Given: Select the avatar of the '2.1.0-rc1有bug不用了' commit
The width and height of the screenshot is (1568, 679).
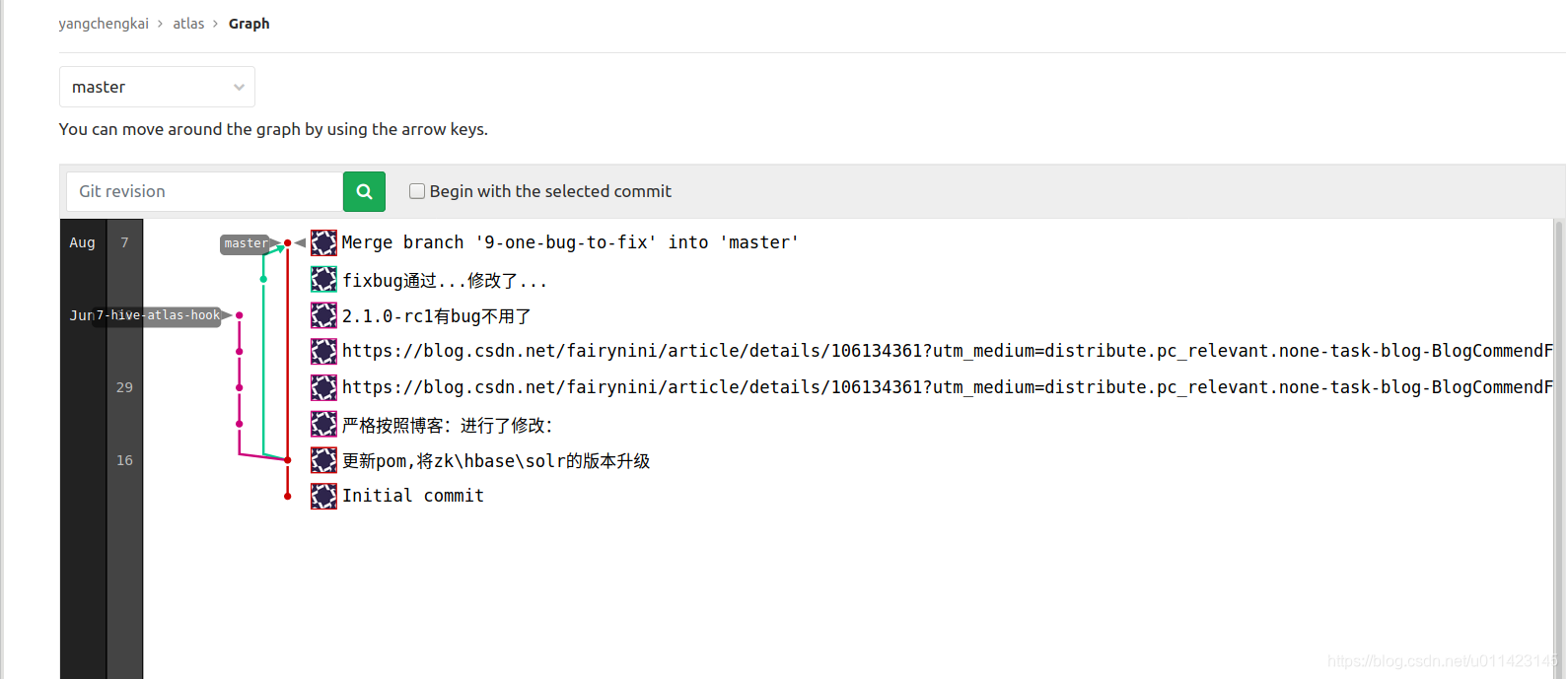Looking at the screenshot, I should tap(323, 315).
